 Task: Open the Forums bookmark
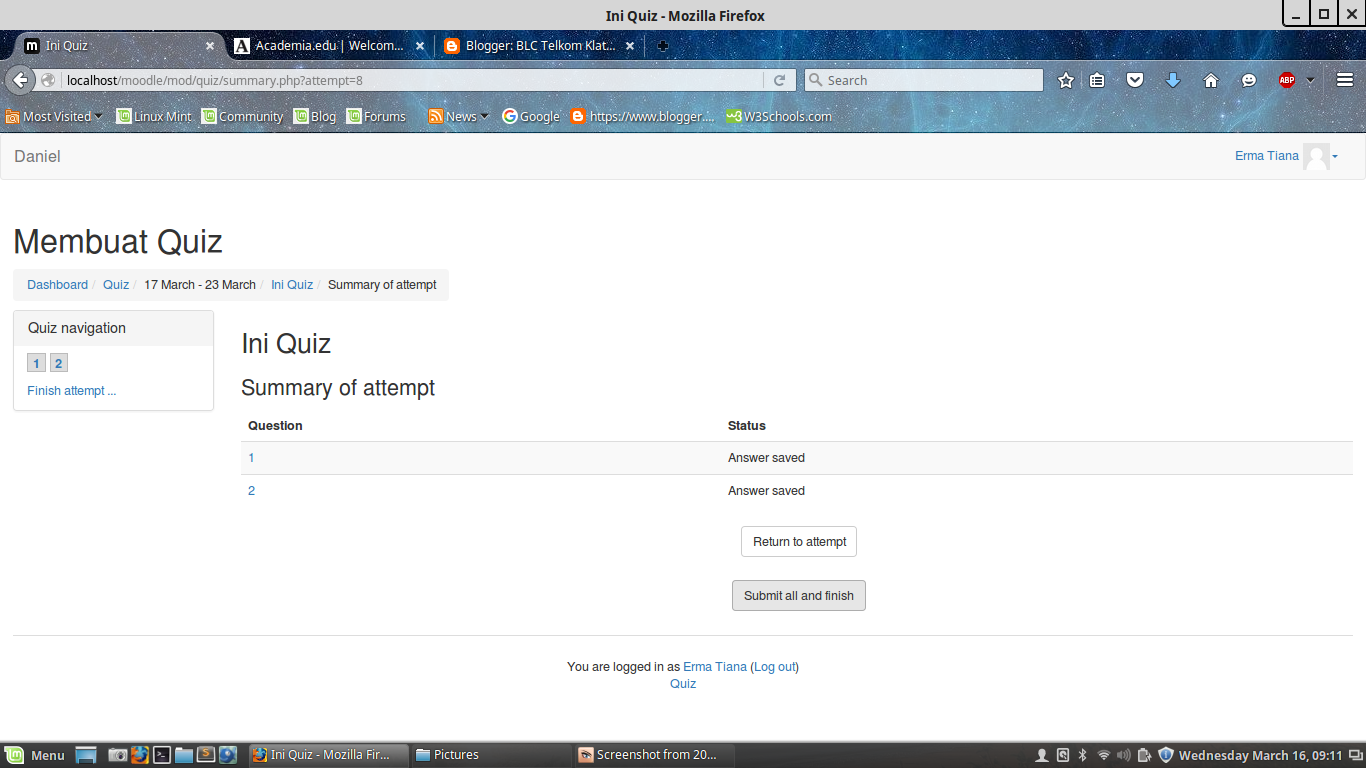[376, 116]
